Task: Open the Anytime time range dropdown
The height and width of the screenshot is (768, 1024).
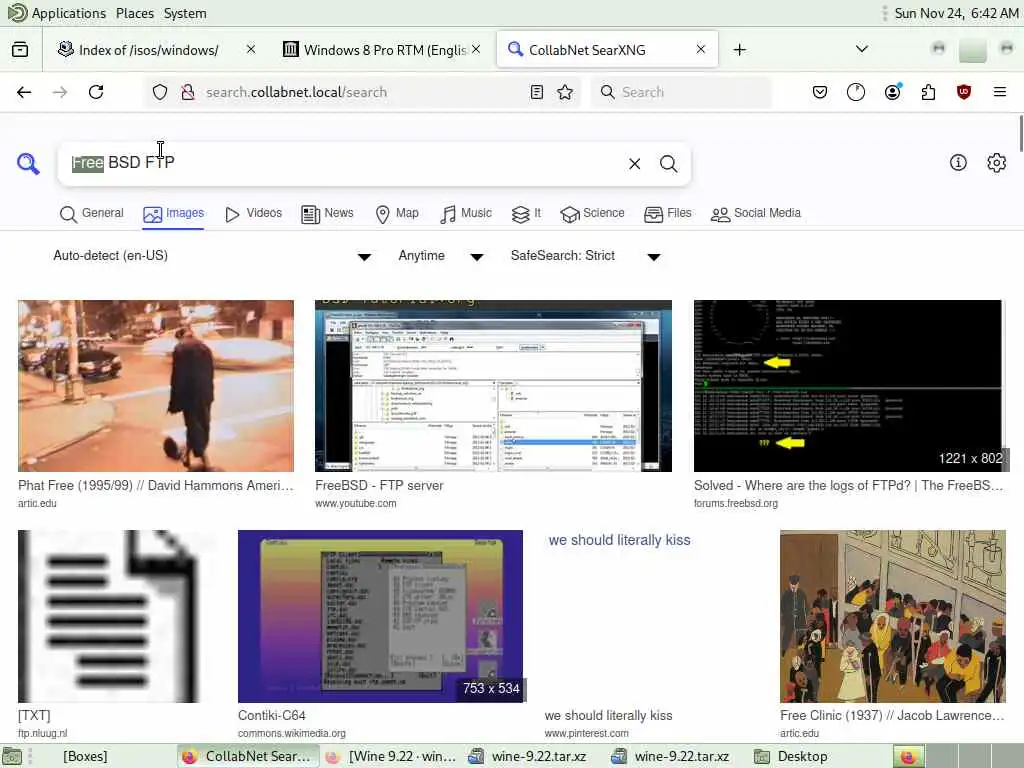Action: [x=440, y=256]
